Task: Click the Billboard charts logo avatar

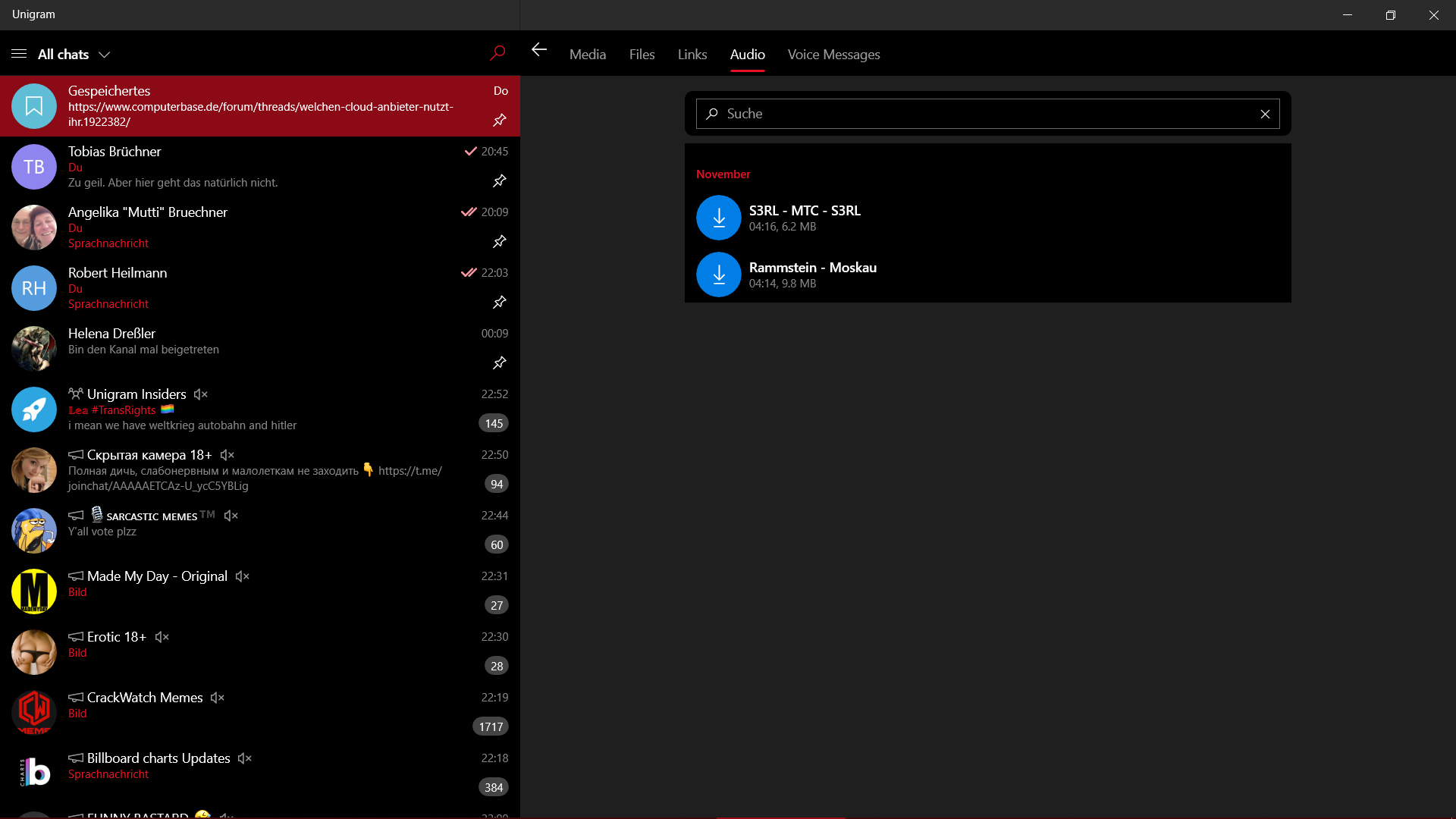Action: click(x=34, y=773)
